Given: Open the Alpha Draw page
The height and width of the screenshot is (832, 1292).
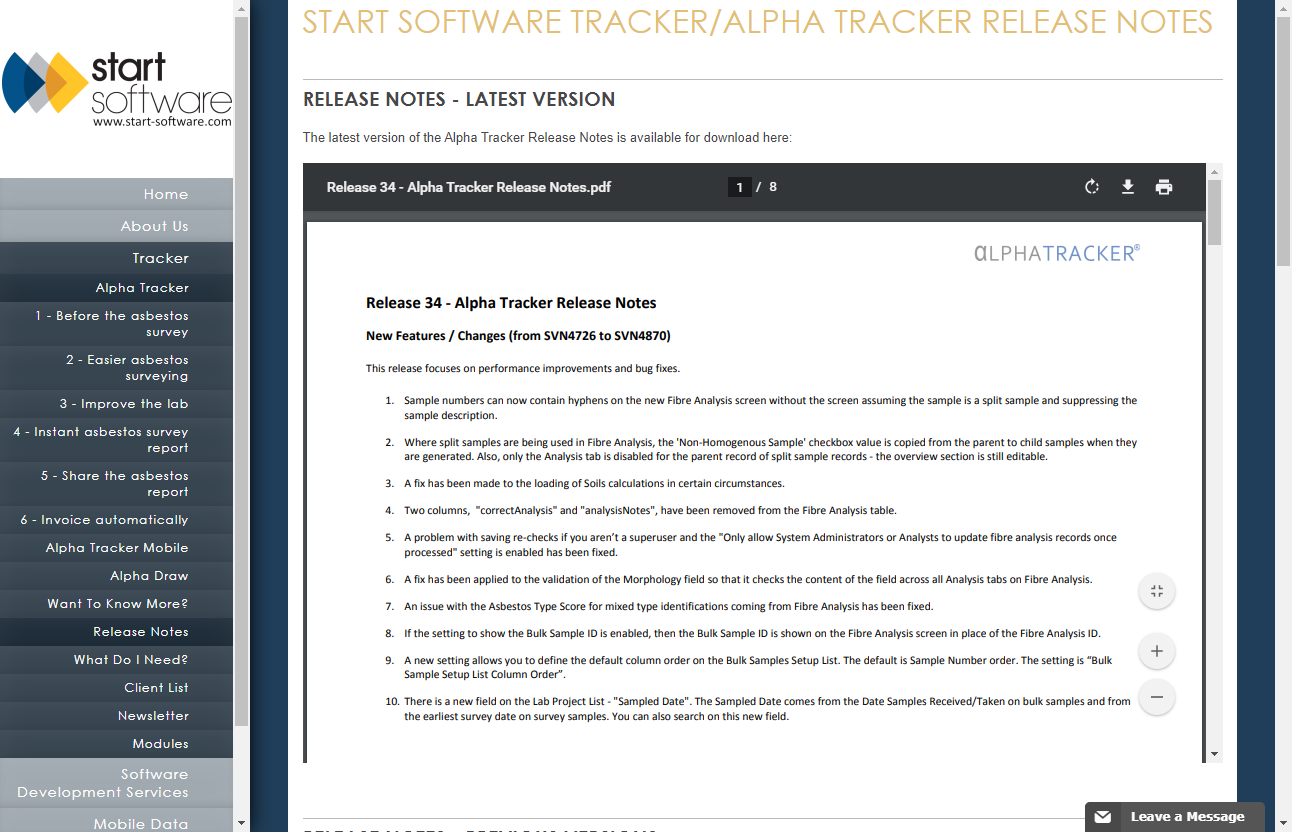Looking at the screenshot, I should pos(116,576).
